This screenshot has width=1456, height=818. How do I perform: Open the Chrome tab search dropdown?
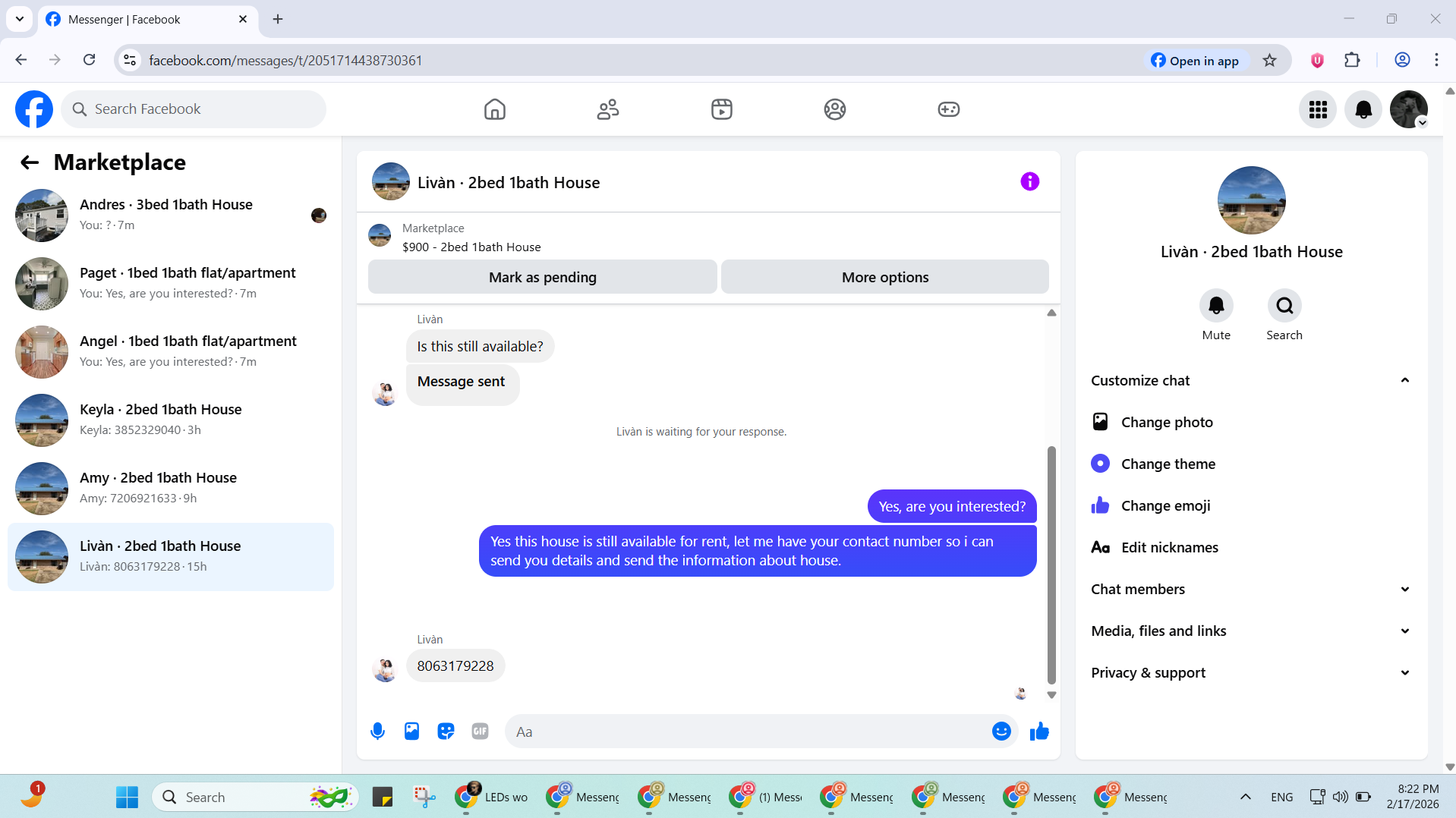[20, 19]
